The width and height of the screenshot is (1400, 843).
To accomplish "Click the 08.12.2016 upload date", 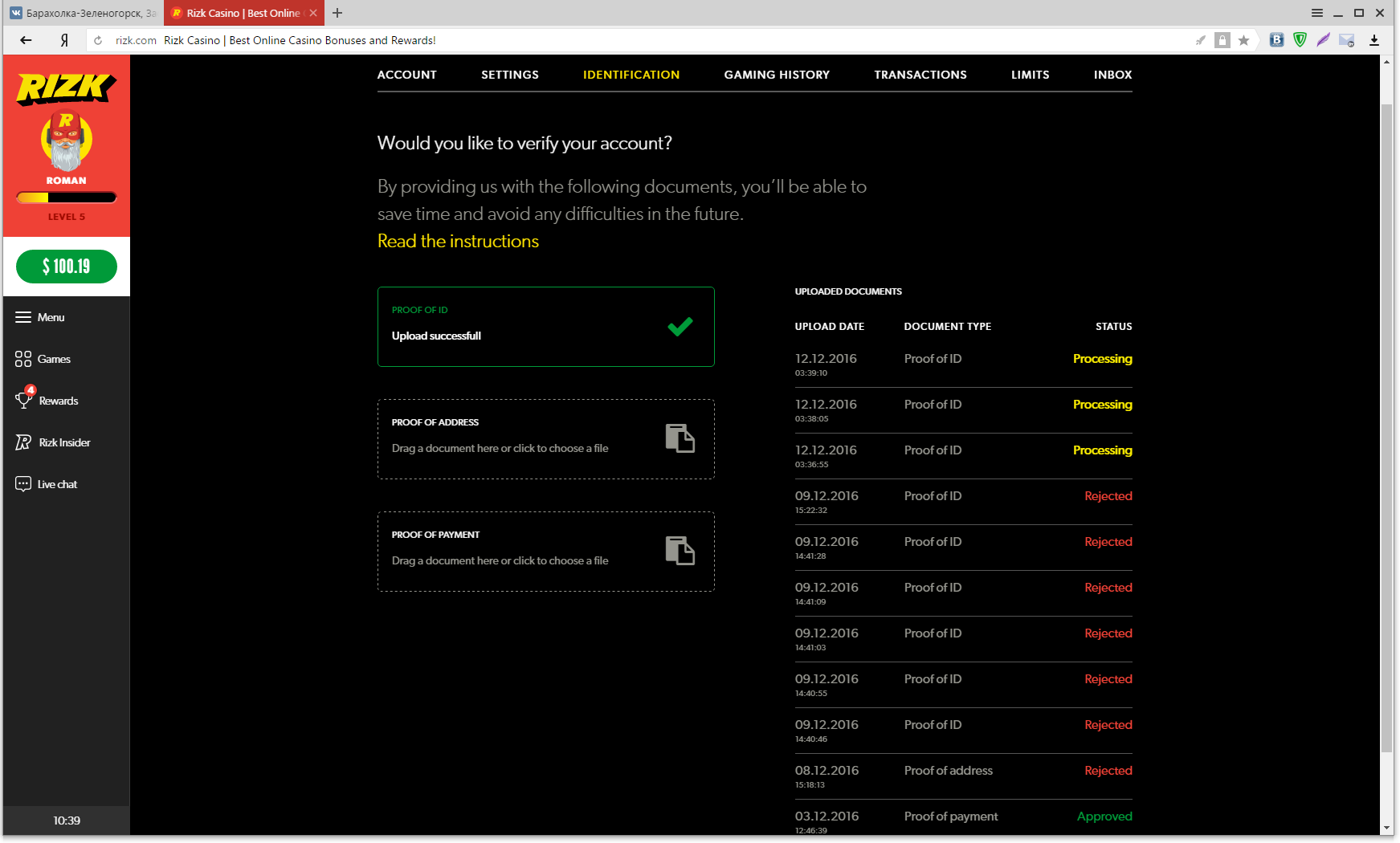I will [x=827, y=771].
